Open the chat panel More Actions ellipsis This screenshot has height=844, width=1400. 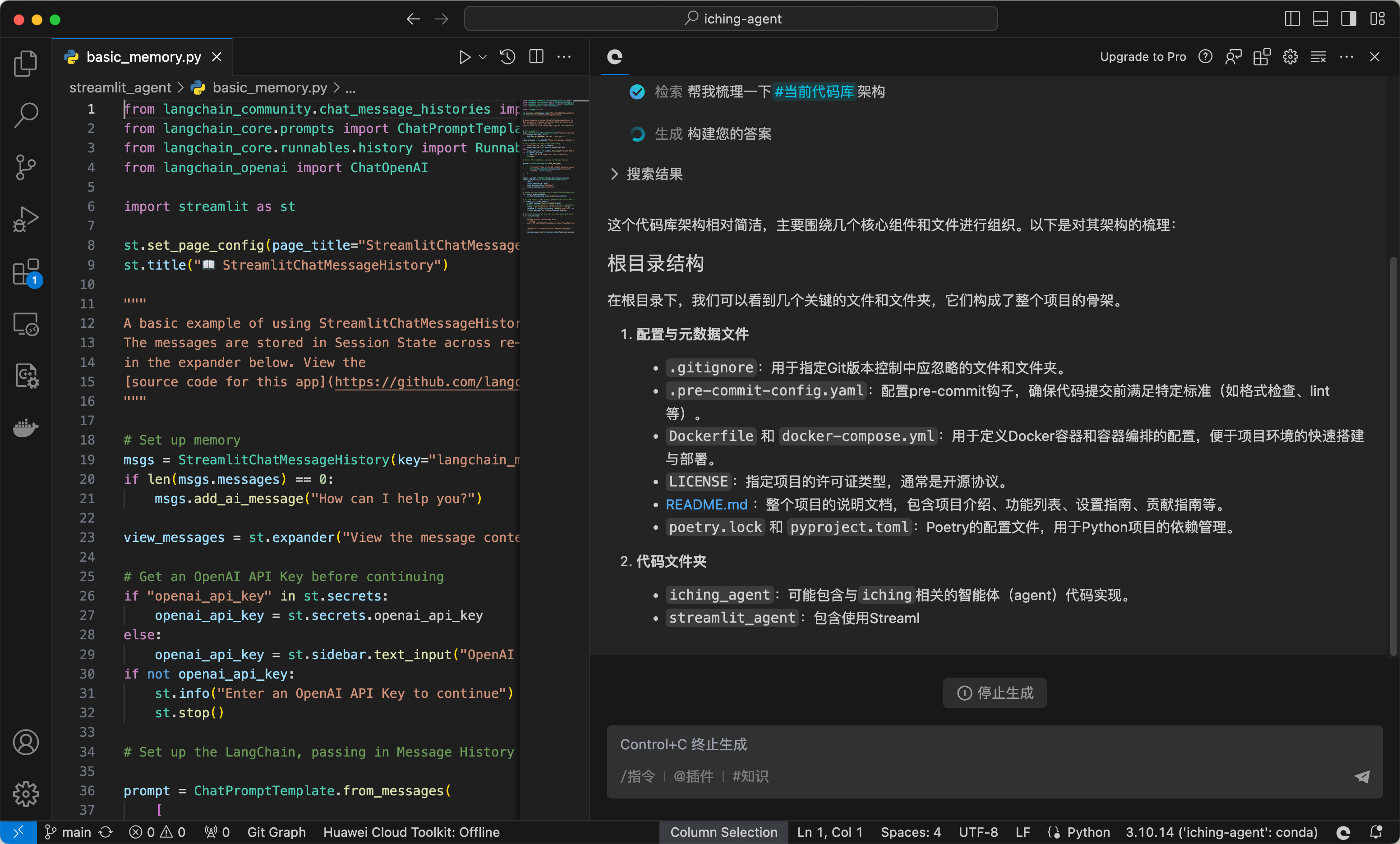[1347, 57]
